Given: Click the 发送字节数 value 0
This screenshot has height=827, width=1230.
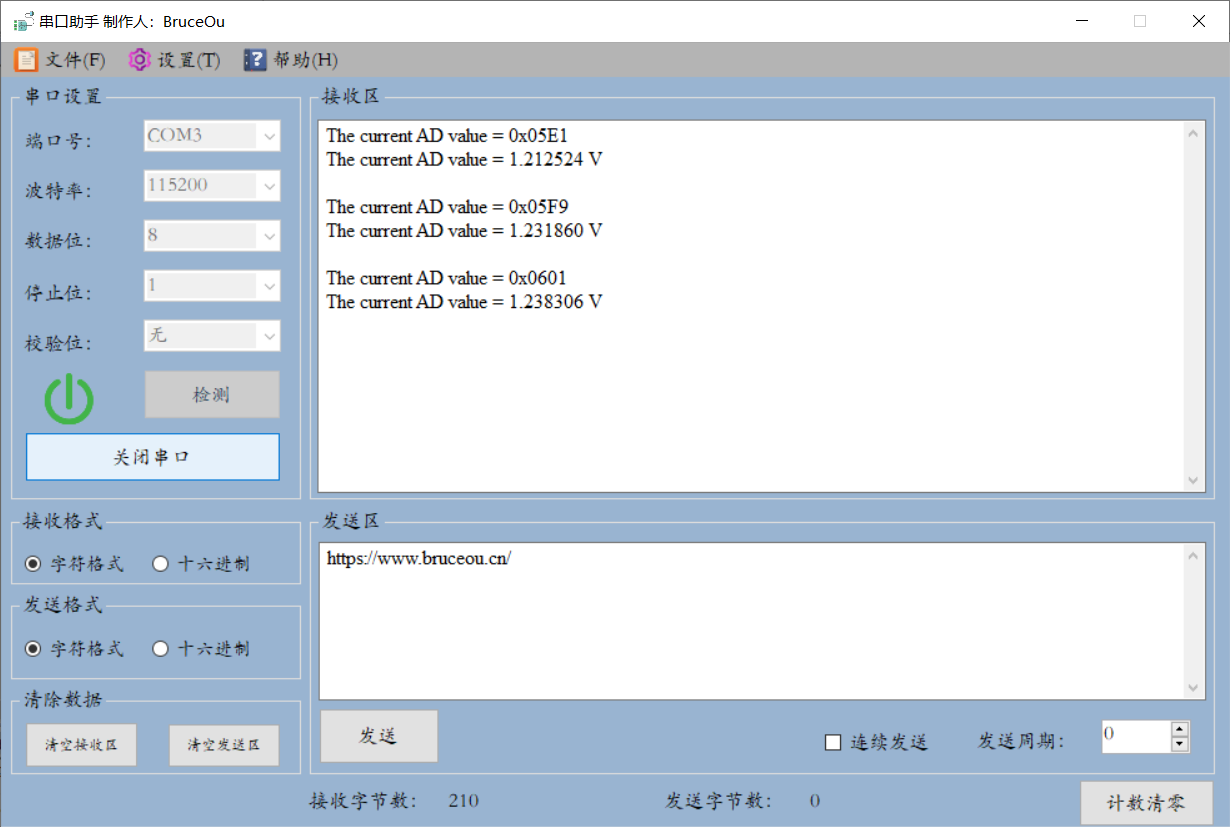Looking at the screenshot, I should [815, 801].
